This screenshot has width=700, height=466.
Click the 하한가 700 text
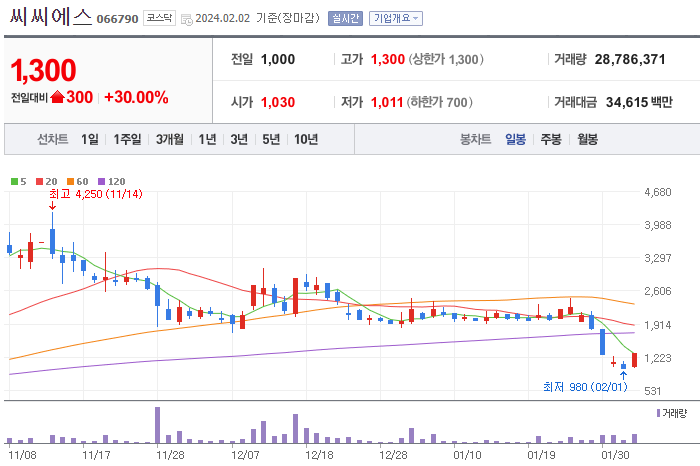point(439,102)
